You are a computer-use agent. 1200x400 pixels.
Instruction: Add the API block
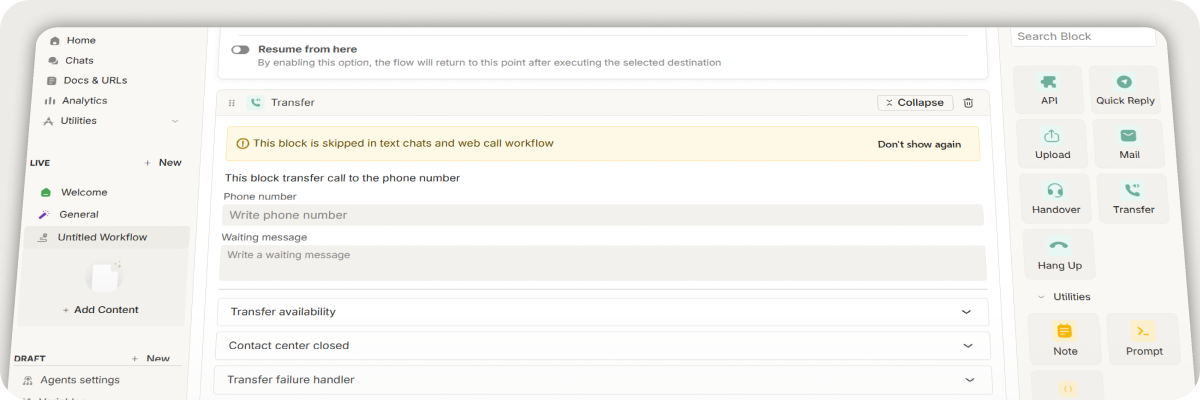tap(1048, 90)
